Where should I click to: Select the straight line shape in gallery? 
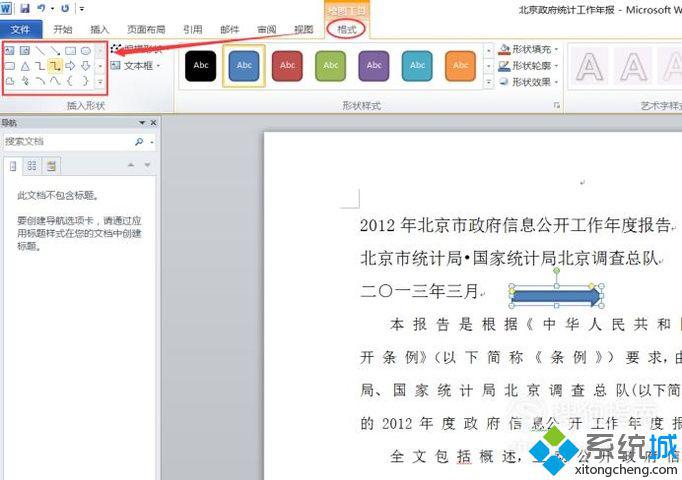[x=40, y=51]
